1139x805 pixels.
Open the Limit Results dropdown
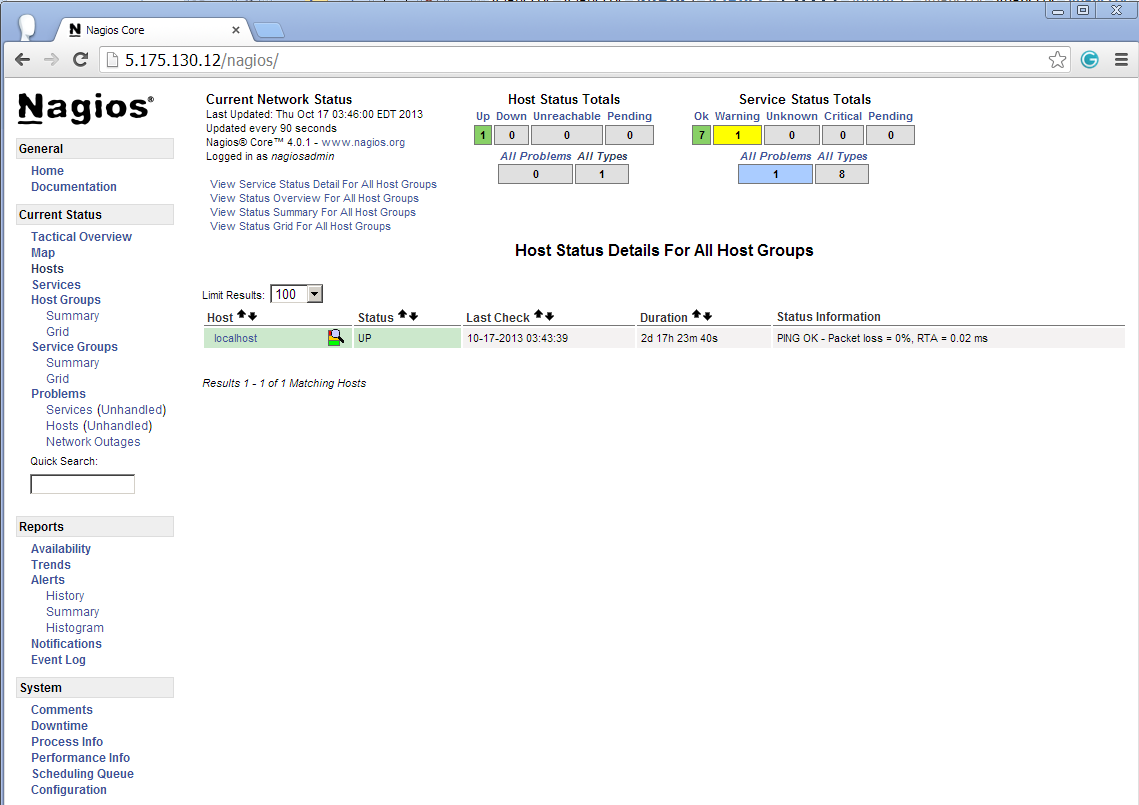[x=296, y=294]
